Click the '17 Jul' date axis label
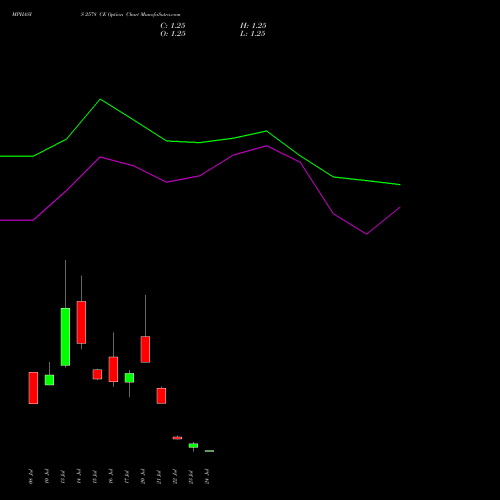 [x=127, y=476]
